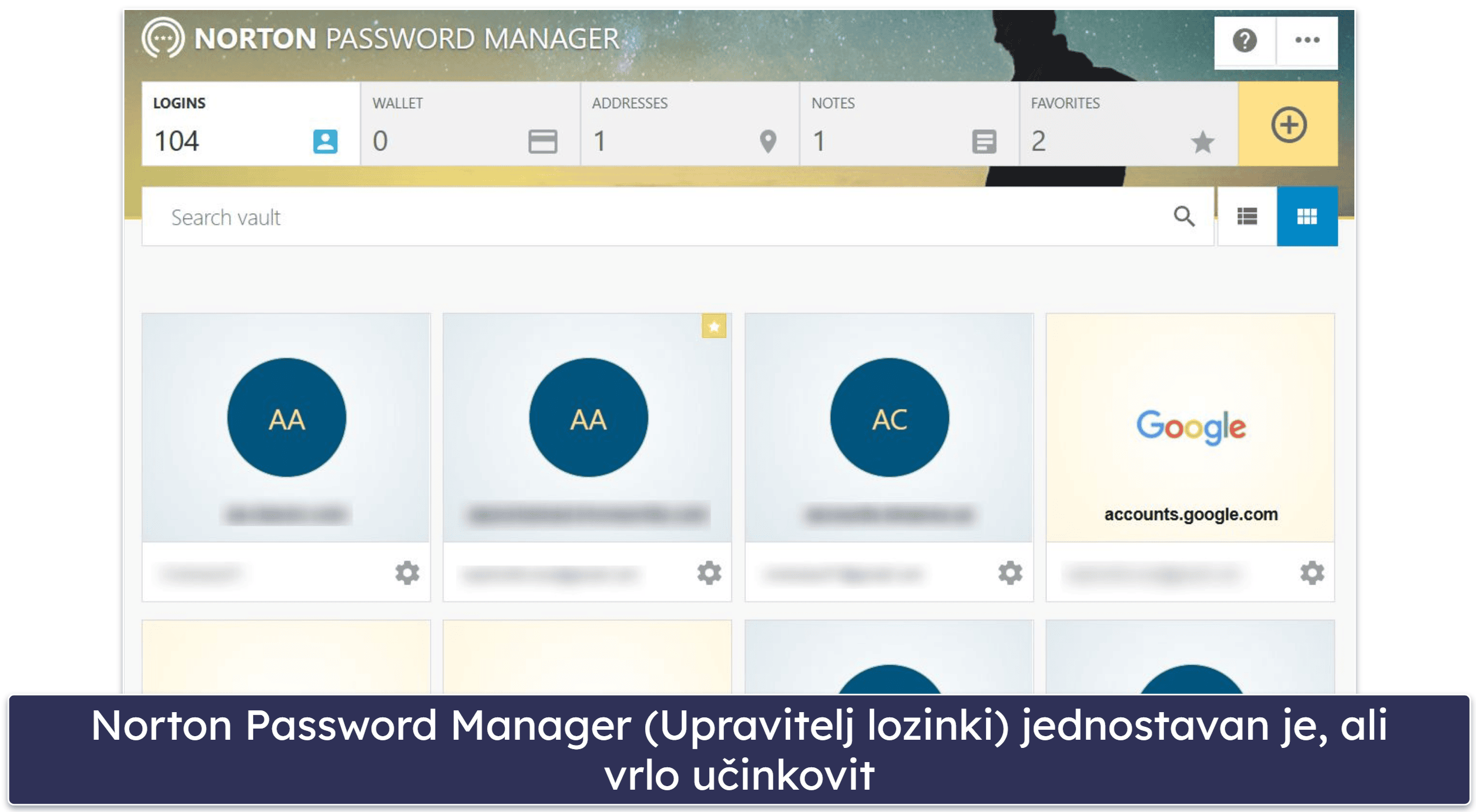Switch to the Wallet tab
Image resolution: width=1476 pixels, height=812 pixels.
(470, 124)
